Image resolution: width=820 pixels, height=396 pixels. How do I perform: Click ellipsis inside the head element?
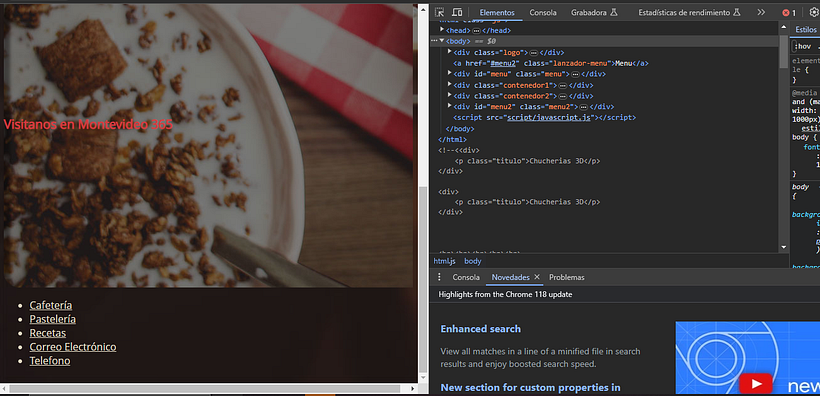476,31
